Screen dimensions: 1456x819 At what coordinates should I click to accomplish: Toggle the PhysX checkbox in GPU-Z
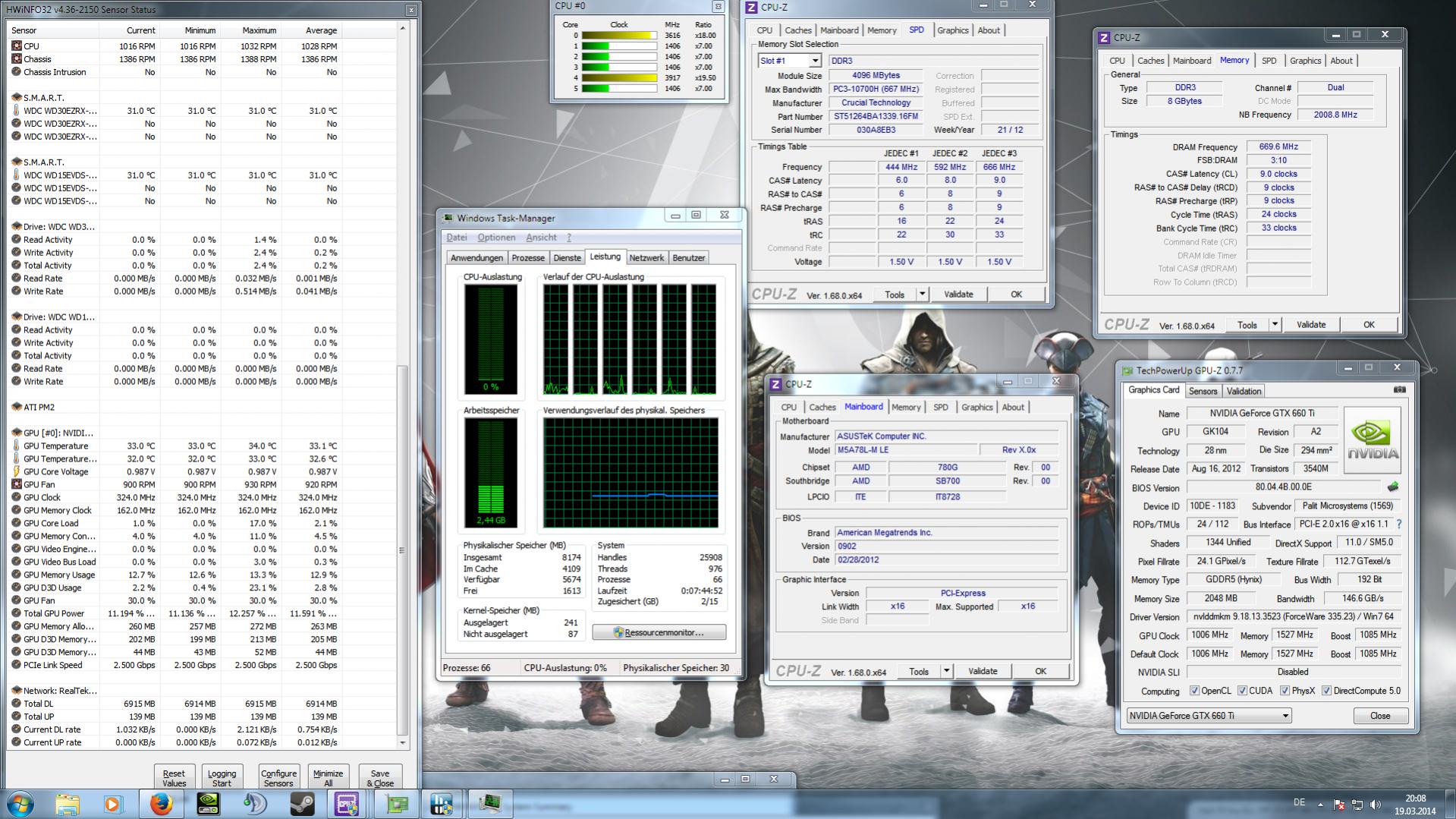[x=1285, y=691]
